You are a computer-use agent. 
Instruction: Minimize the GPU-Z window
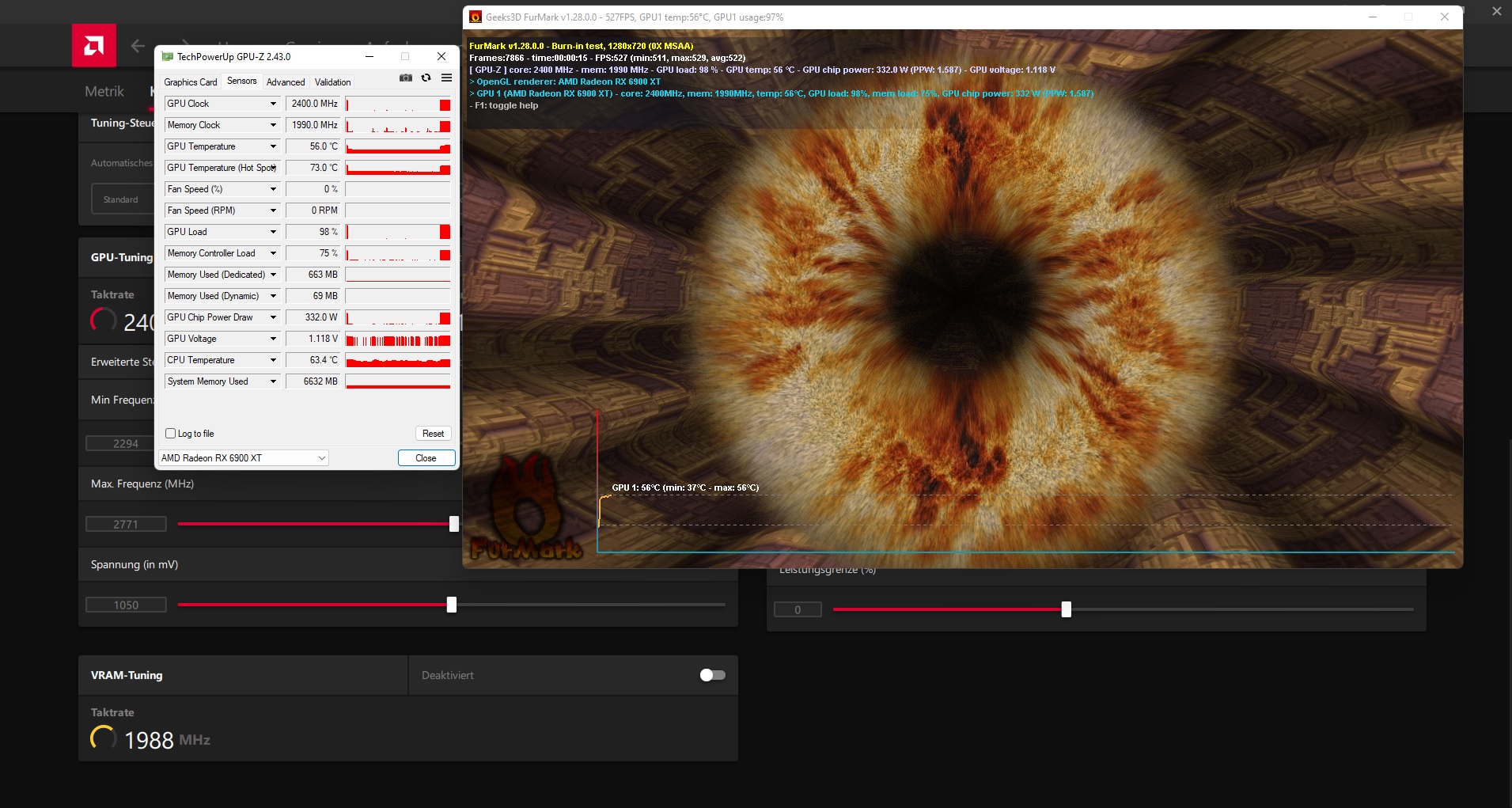click(x=369, y=57)
